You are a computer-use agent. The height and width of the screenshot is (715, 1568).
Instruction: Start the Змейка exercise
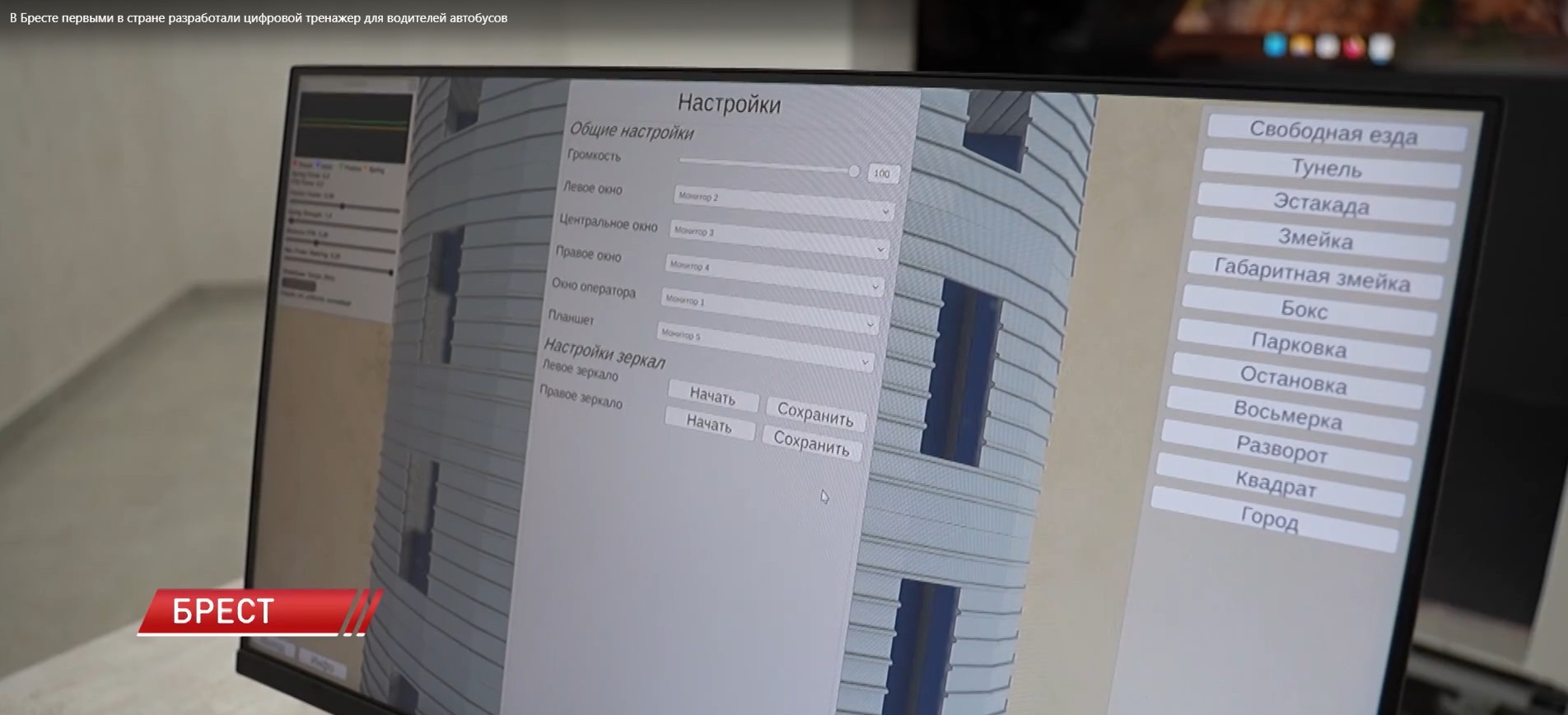(1317, 240)
